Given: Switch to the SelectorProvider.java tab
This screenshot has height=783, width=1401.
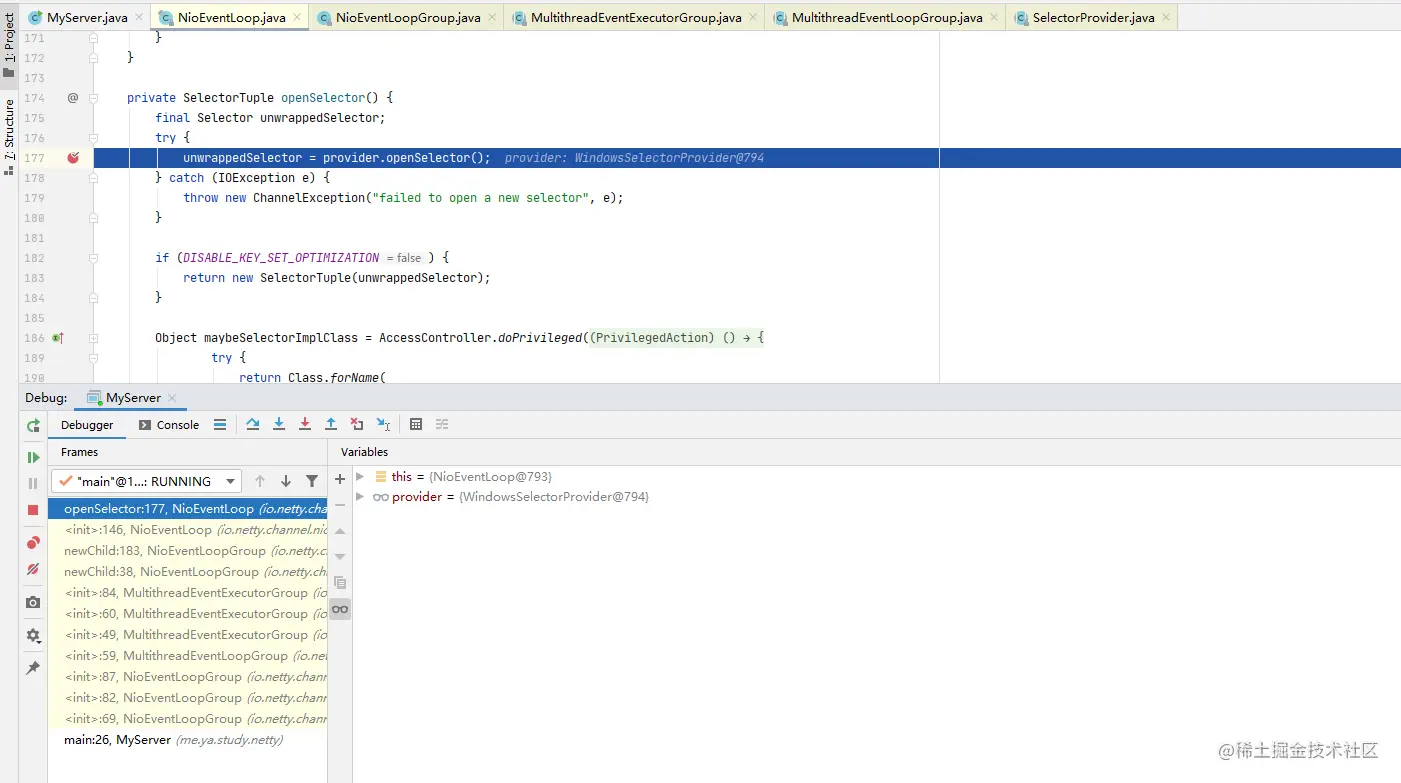Looking at the screenshot, I should coord(1093,18).
